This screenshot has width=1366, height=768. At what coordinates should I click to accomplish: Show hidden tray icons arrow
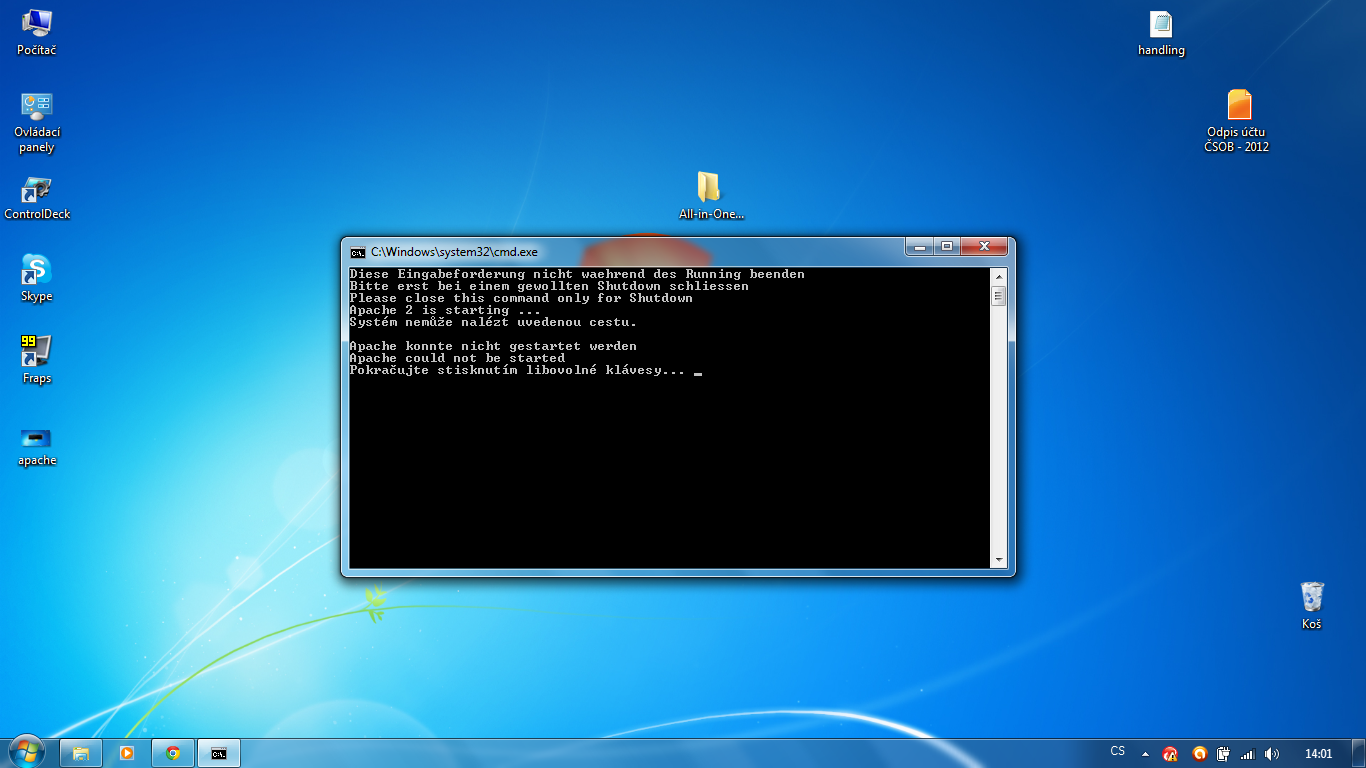tap(1144, 754)
